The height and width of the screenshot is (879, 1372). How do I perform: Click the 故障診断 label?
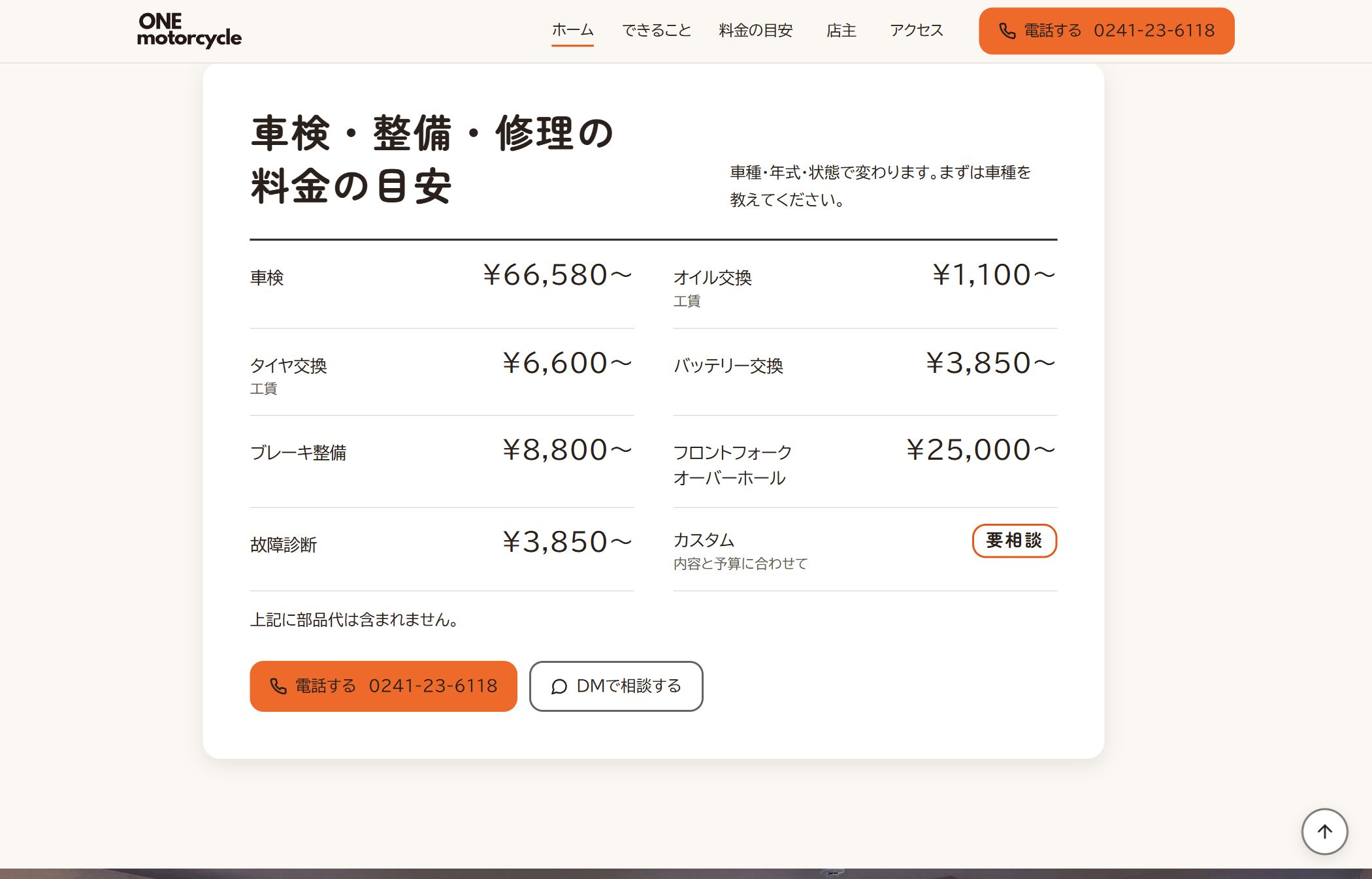[283, 545]
